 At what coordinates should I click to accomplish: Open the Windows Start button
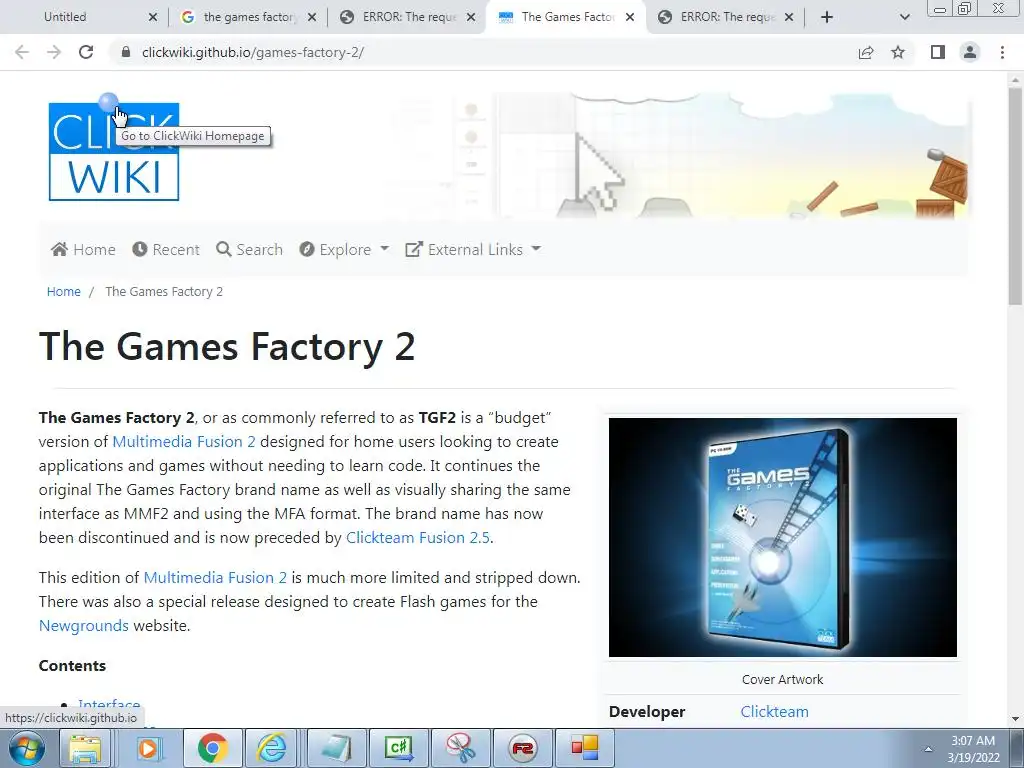click(x=27, y=748)
